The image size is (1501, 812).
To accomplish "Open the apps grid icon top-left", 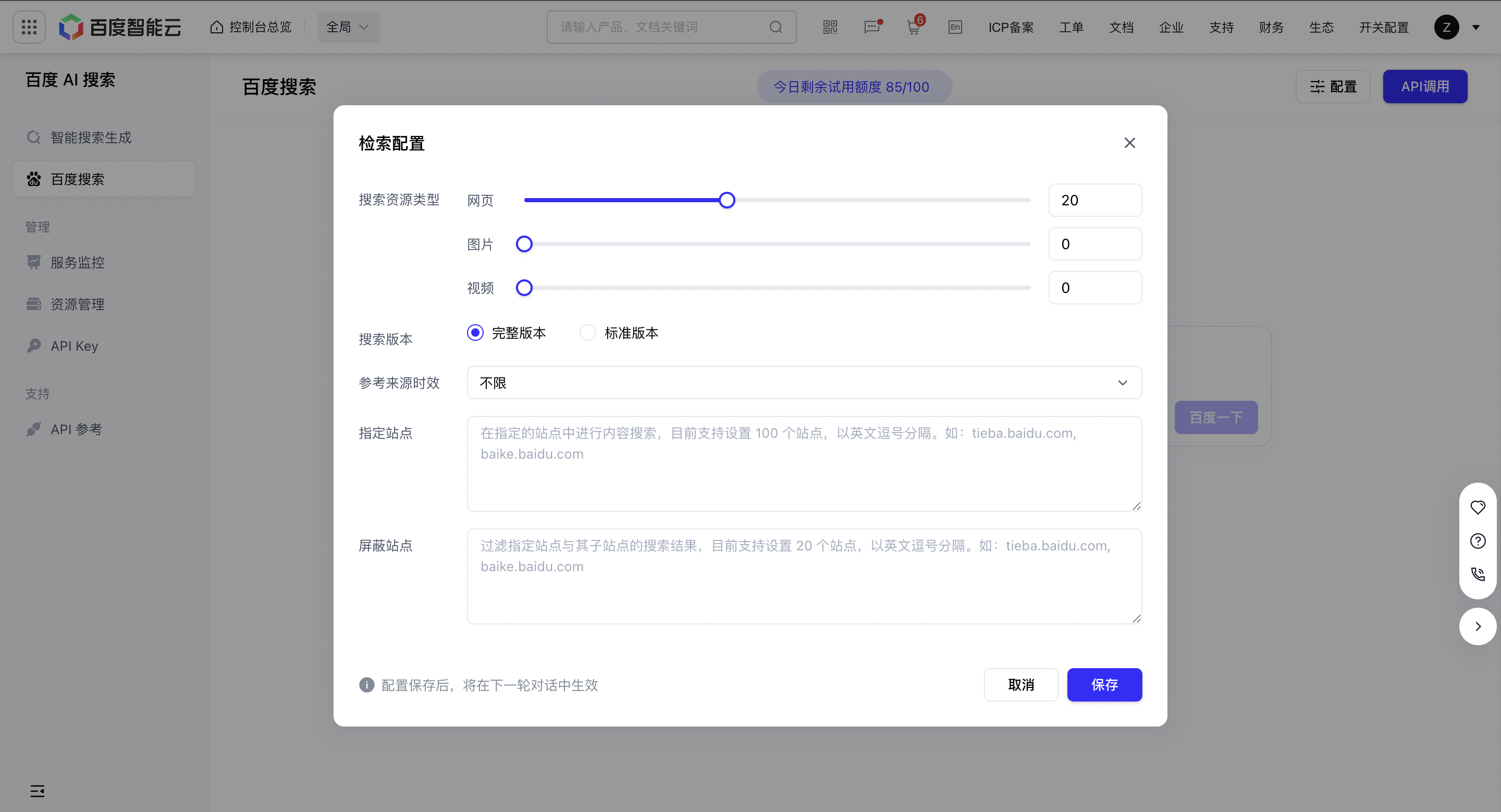I will tap(29, 27).
